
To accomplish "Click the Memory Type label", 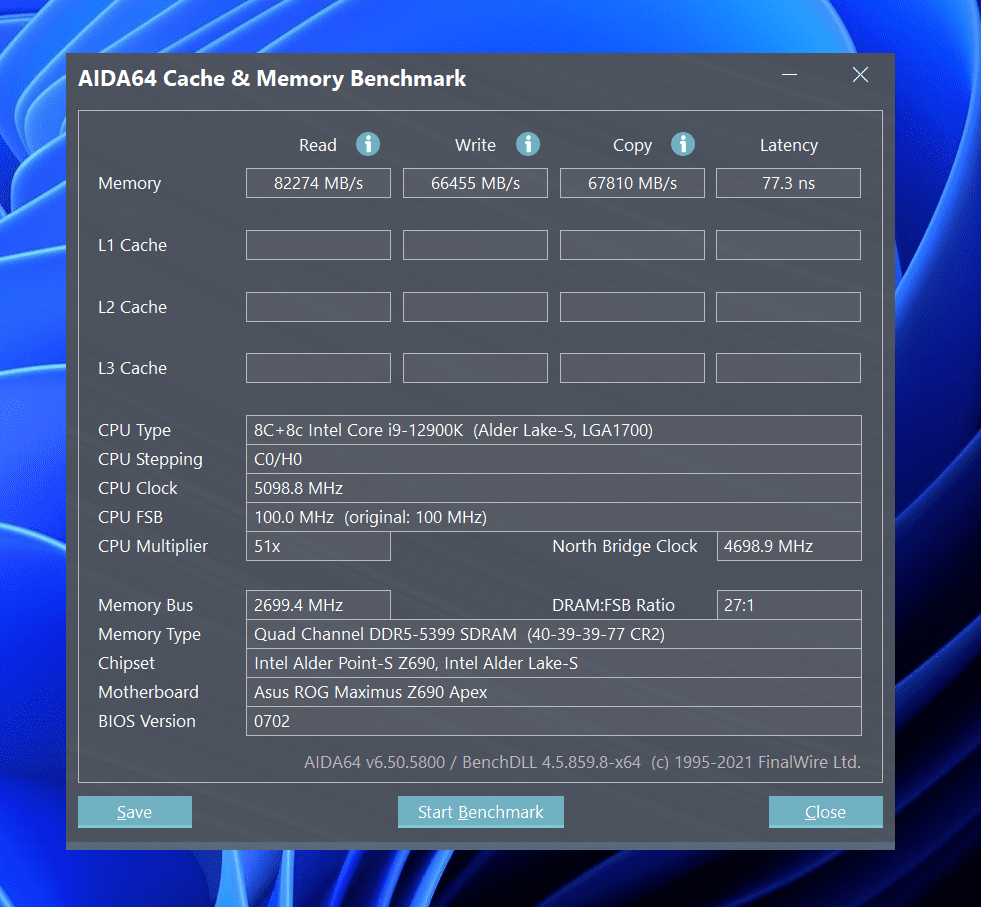I will [x=150, y=634].
